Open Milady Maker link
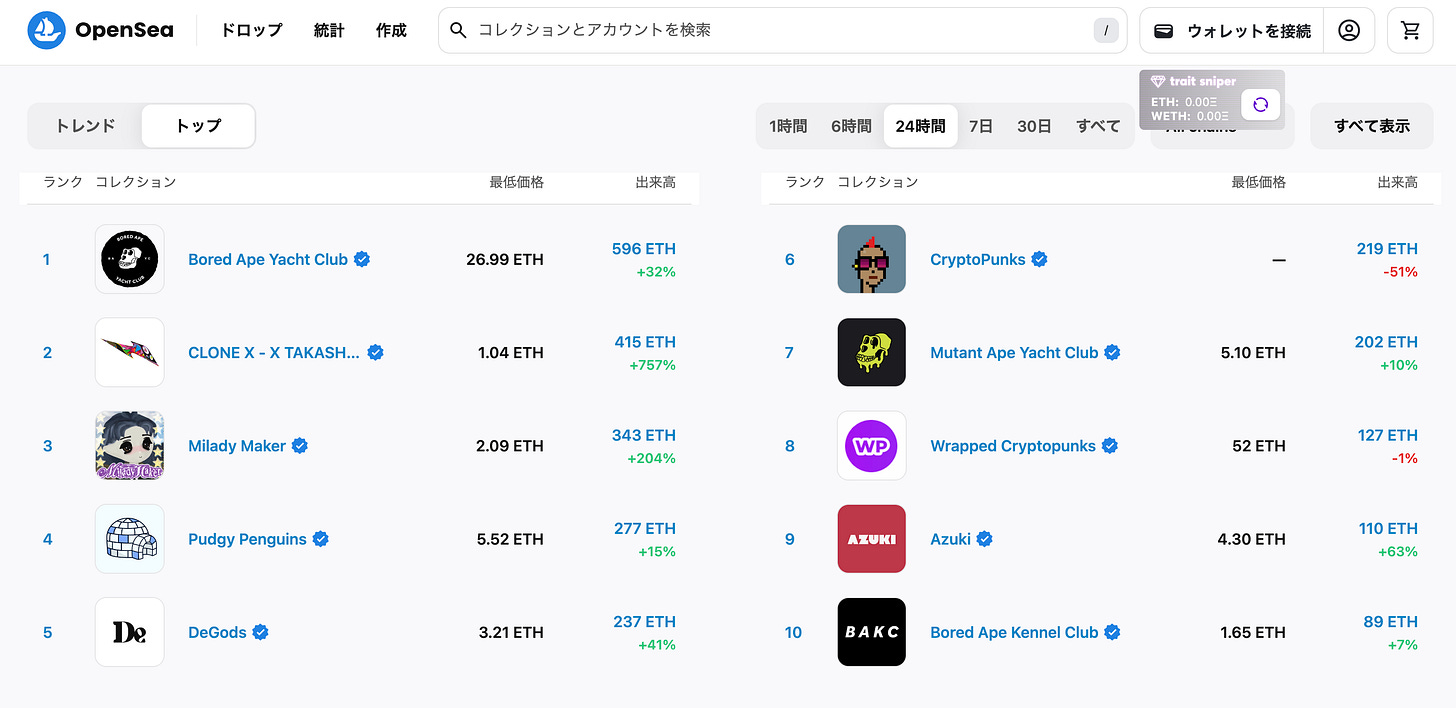 tap(237, 446)
